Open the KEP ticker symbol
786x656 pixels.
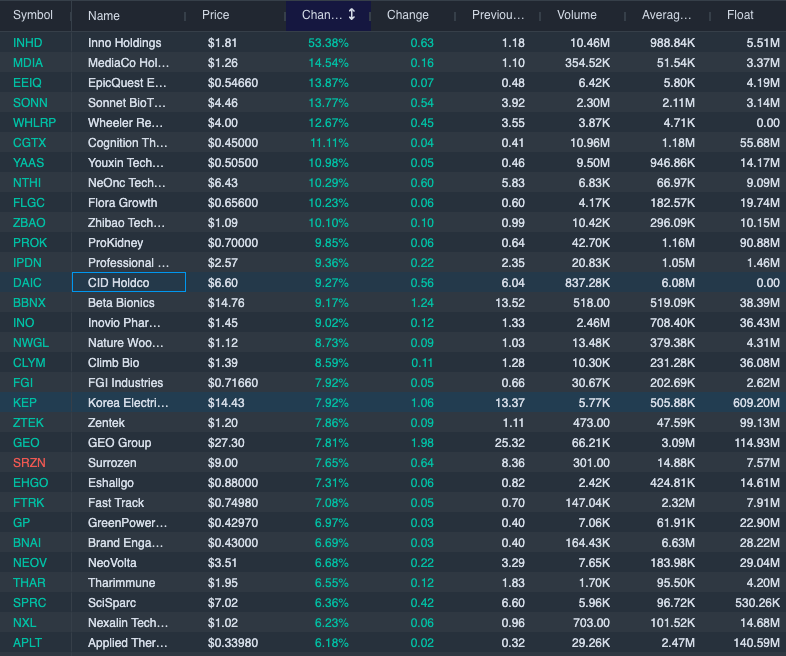pyautogui.click(x=25, y=403)
